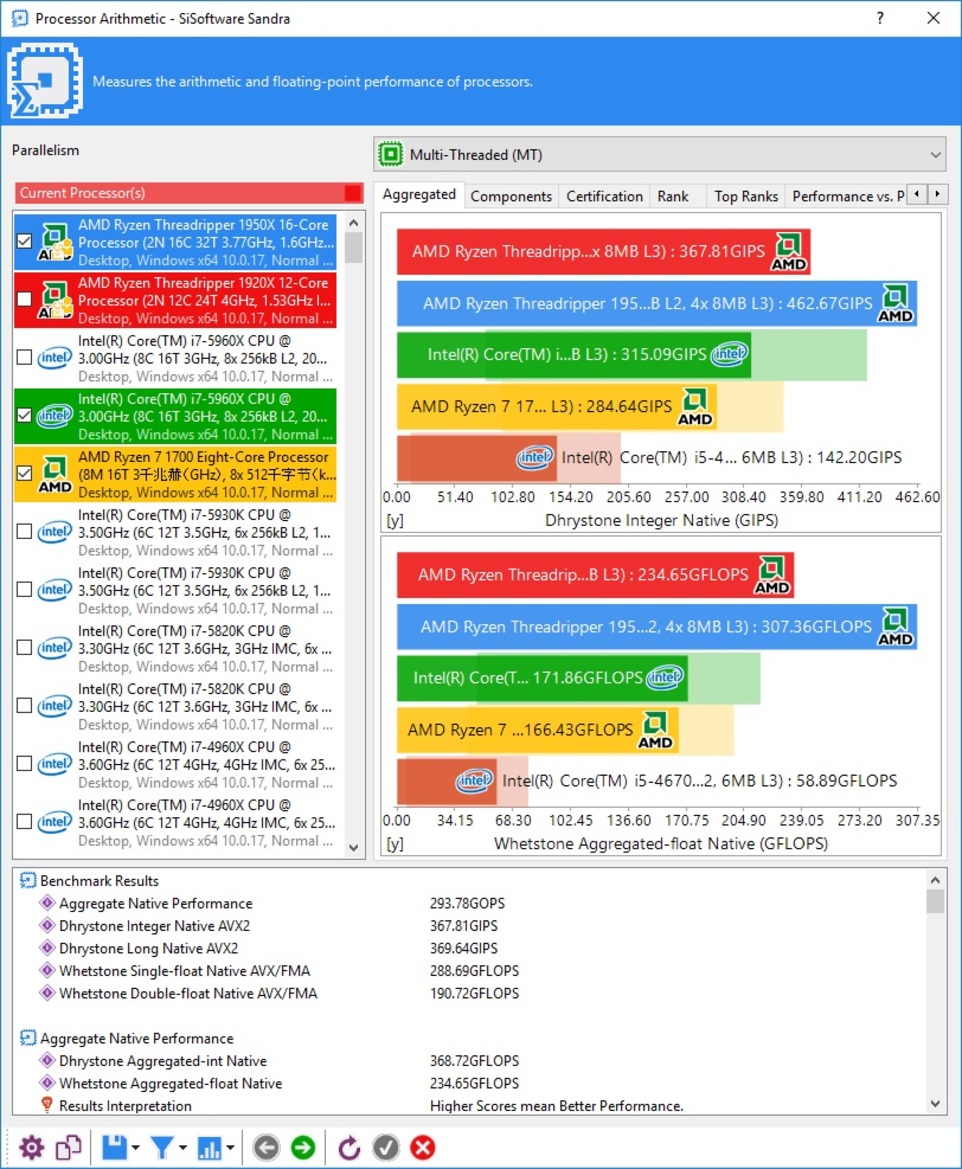Image resolution: width=962 pixels, height=1169 pixels.
Task: Click the question mark help button
Action: 880,18
